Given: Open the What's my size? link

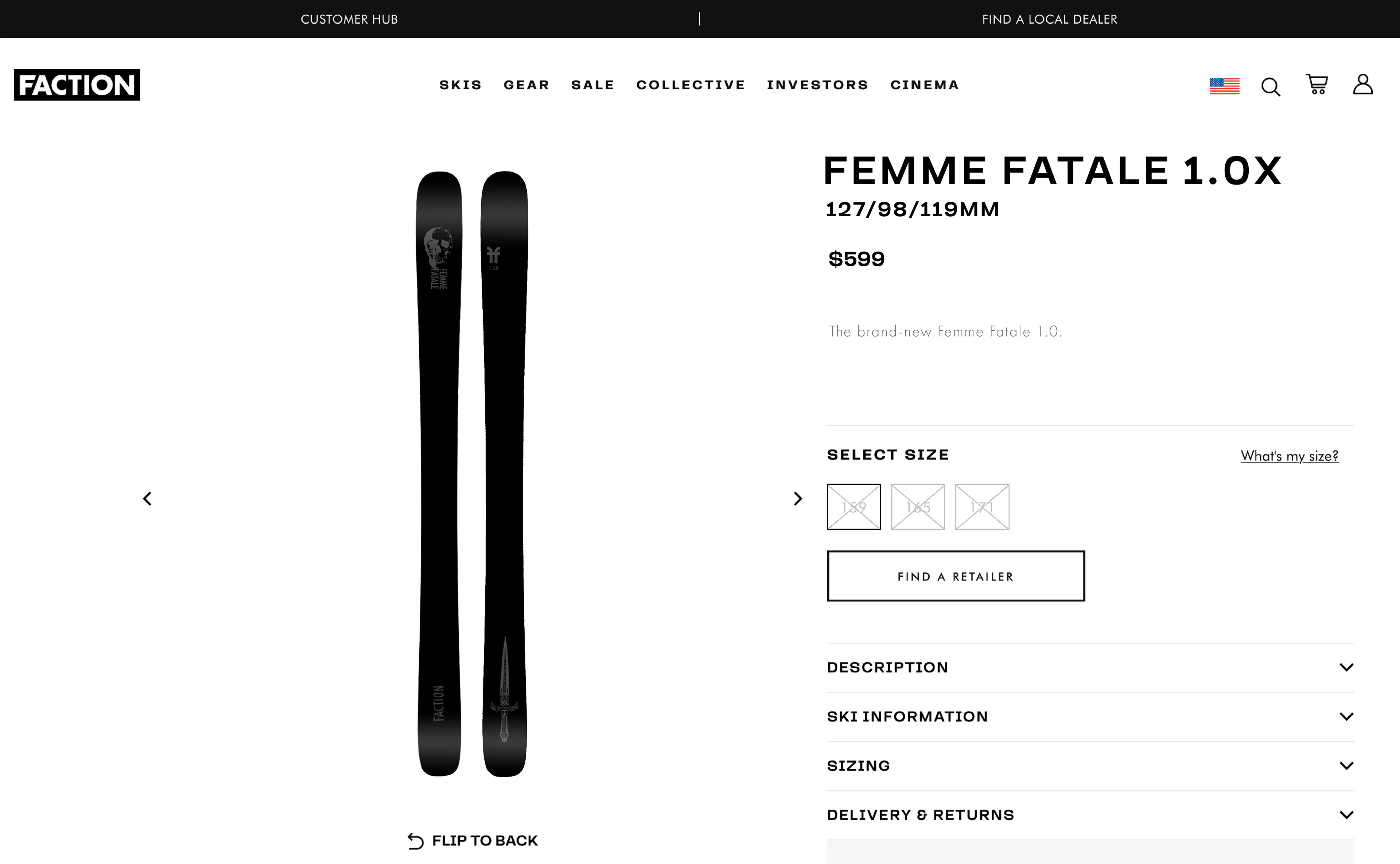Looking at the screenshot, I should (x=1290, y=456).
